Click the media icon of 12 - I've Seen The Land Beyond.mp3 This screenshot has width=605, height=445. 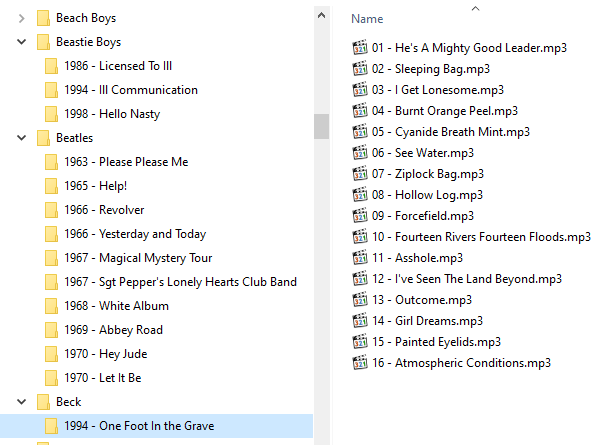360,279
